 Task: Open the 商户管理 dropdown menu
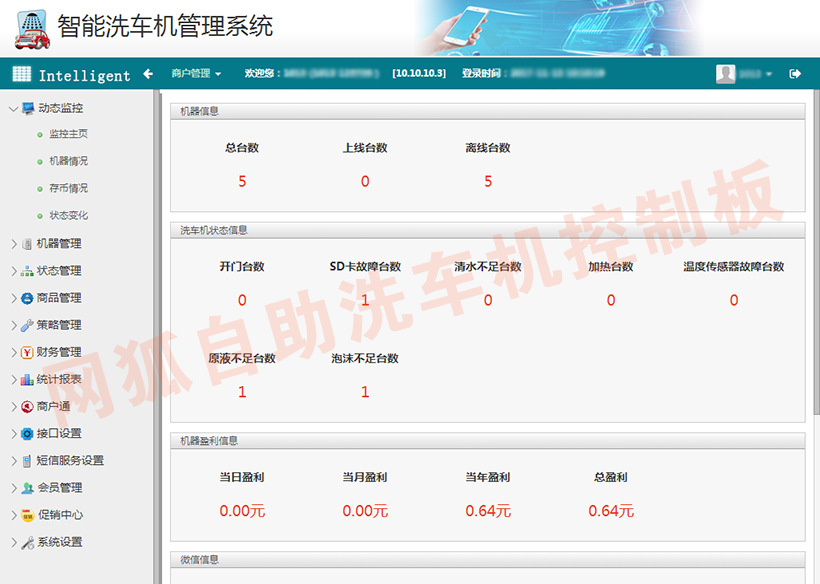[196, 74]
